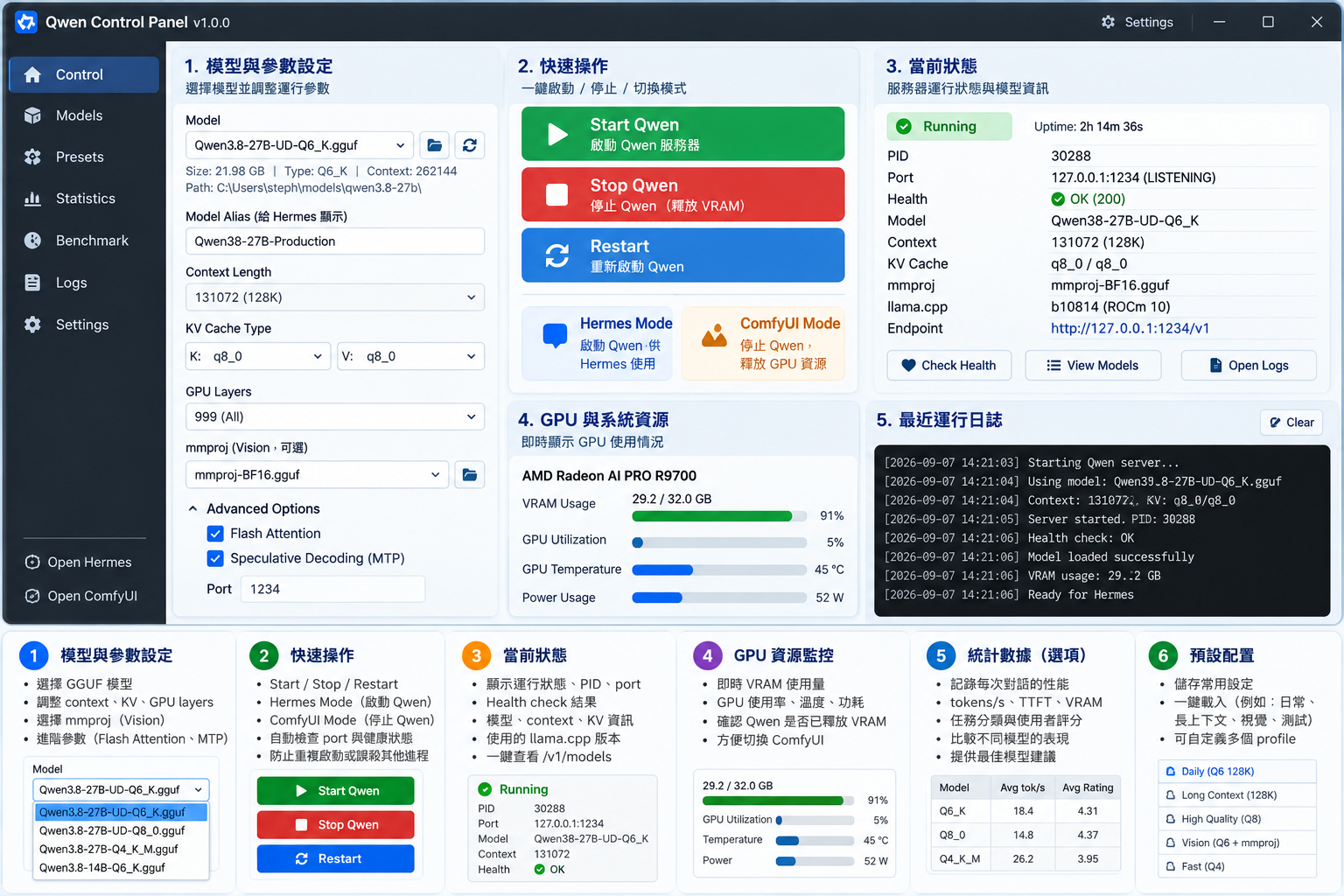Click the stop square icon on Stop Qwen

coord(557,194)
